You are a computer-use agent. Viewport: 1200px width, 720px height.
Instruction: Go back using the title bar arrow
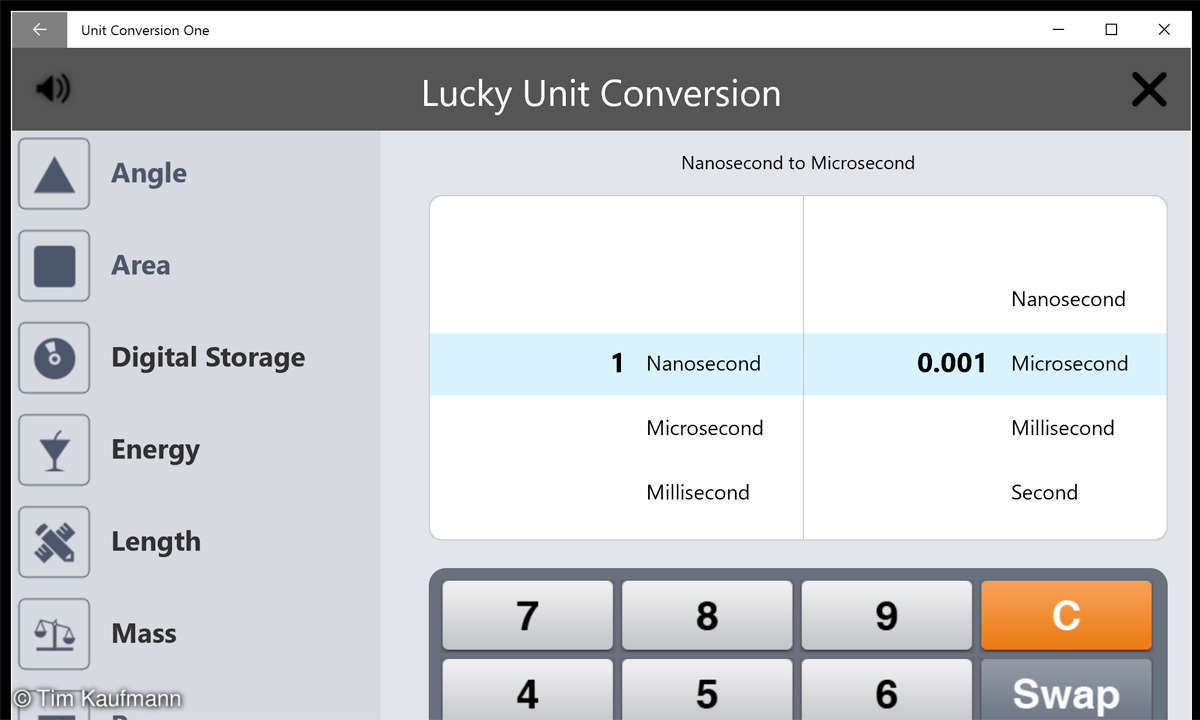click(40, 30)
